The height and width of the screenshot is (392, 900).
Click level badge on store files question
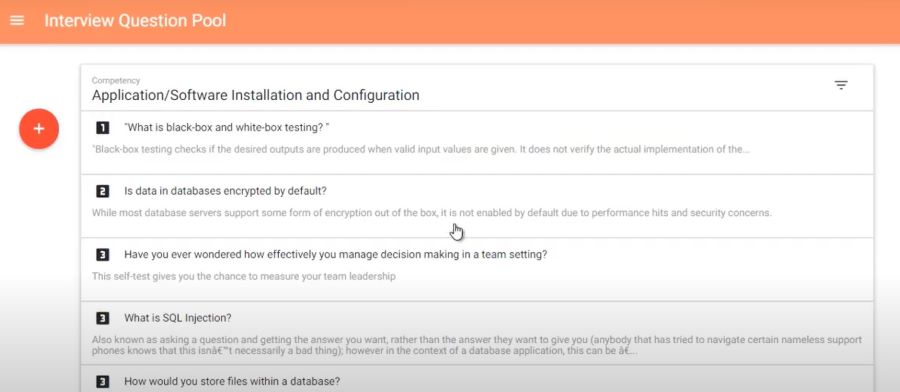102,381
